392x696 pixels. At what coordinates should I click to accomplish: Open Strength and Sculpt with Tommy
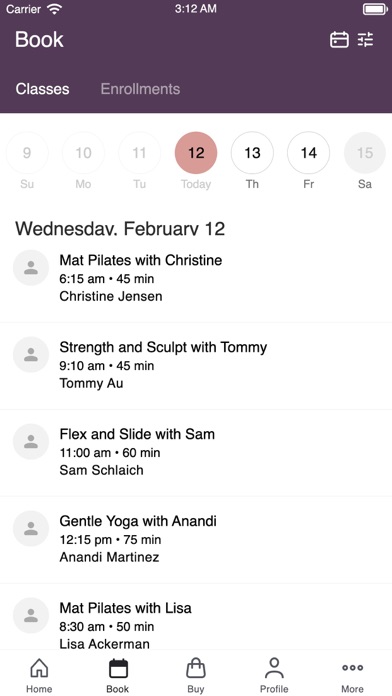click(196, 365)
